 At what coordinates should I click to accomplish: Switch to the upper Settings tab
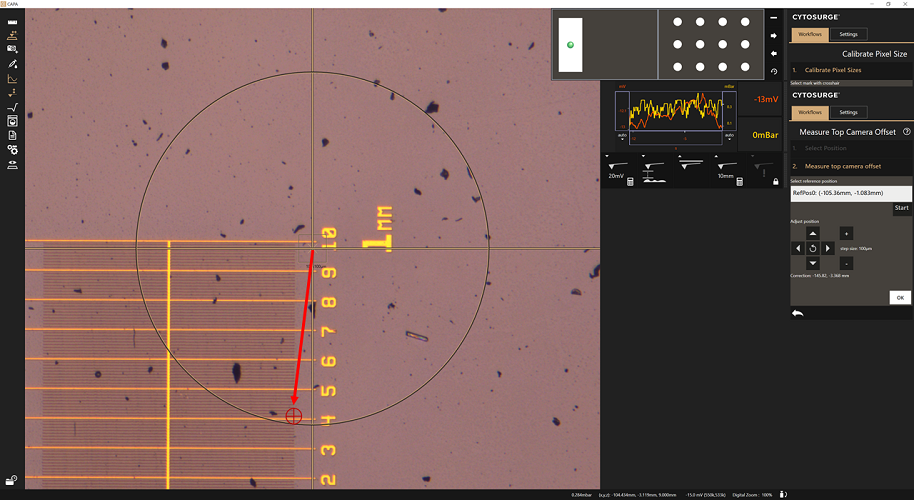coord(848,34)
